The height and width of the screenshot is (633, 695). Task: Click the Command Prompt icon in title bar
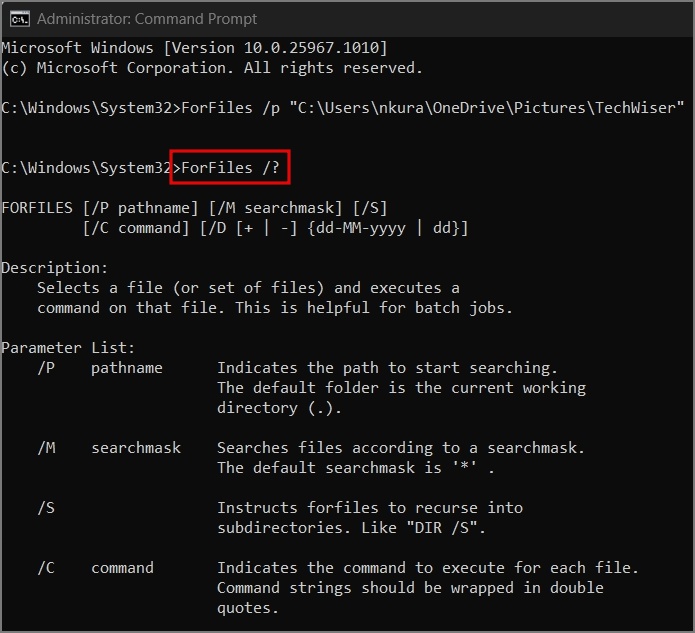(x=17, y=18)
